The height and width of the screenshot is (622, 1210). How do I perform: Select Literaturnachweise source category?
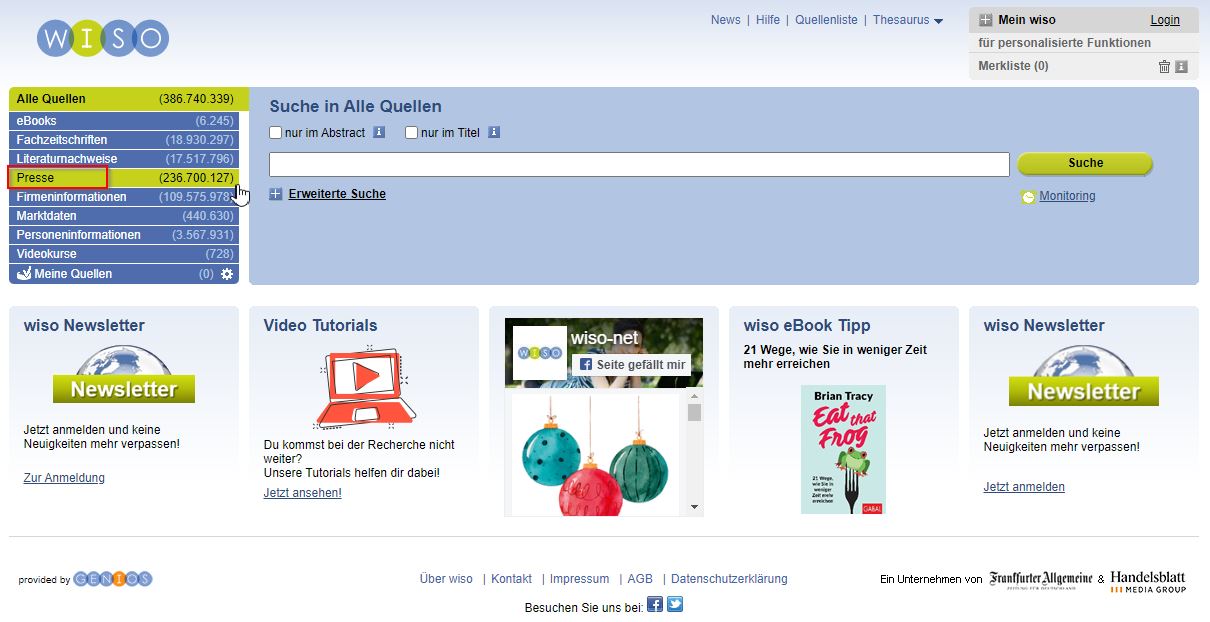coord(124,159)
